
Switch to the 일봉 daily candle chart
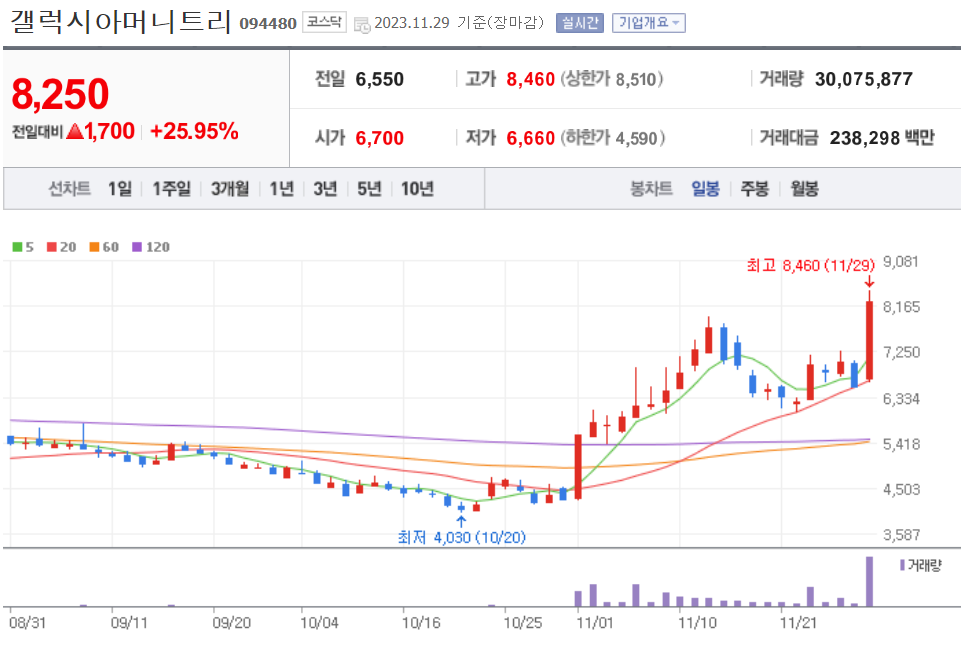[705, 189]
